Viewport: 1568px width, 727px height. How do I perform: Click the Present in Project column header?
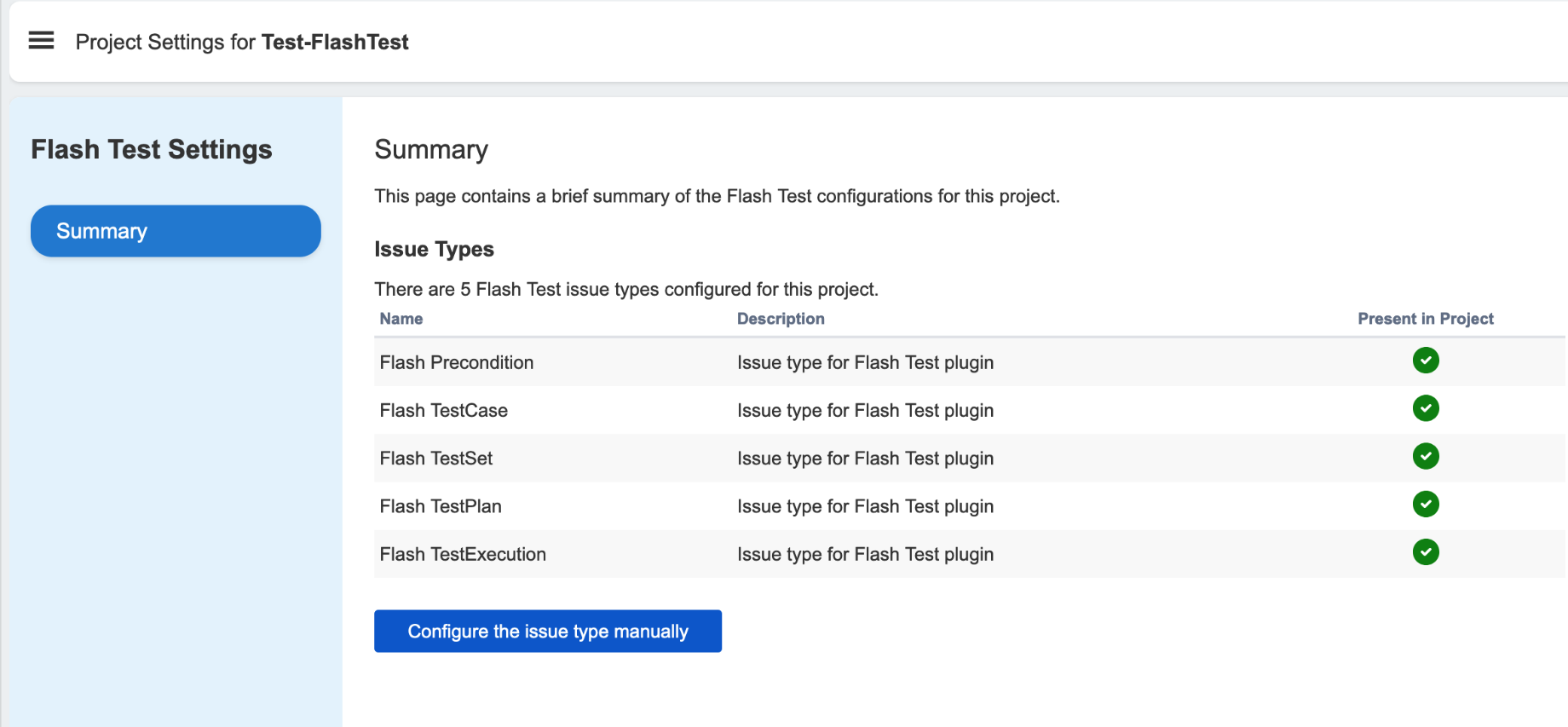[1425, 319]
